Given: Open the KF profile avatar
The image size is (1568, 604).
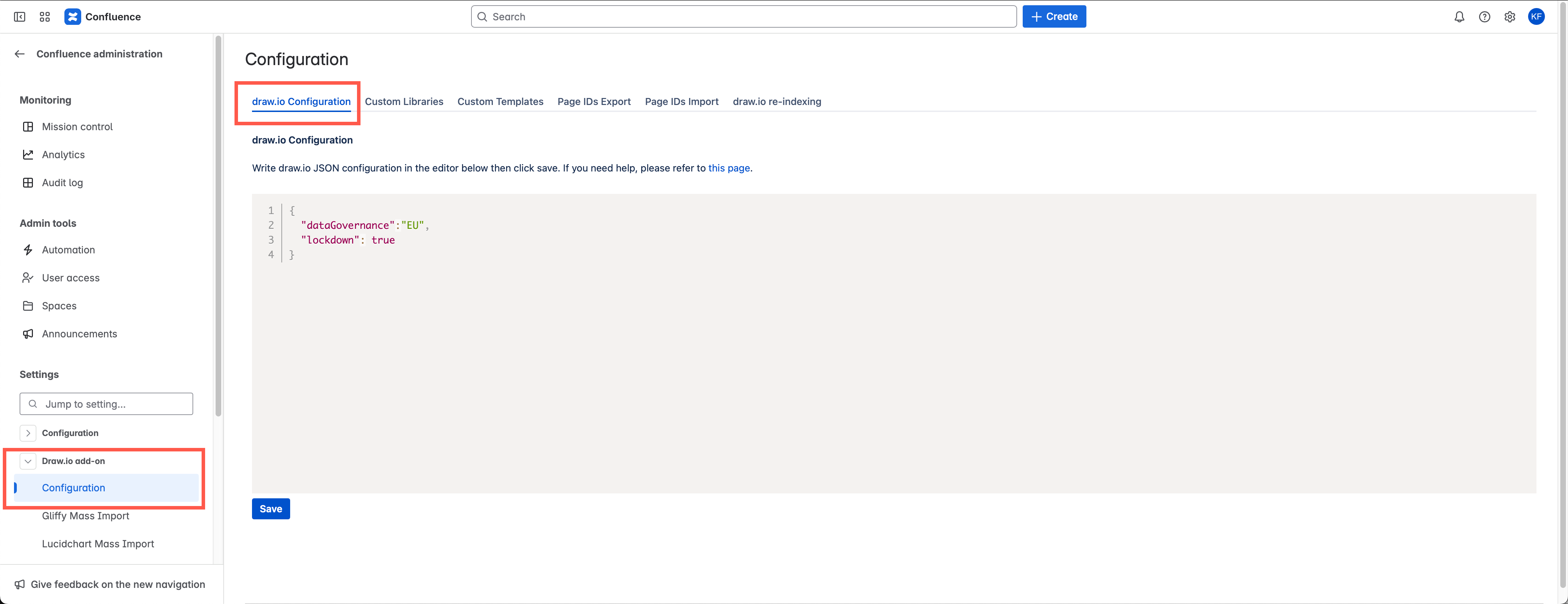Looking at the screenshot, I should (1536, 16).
